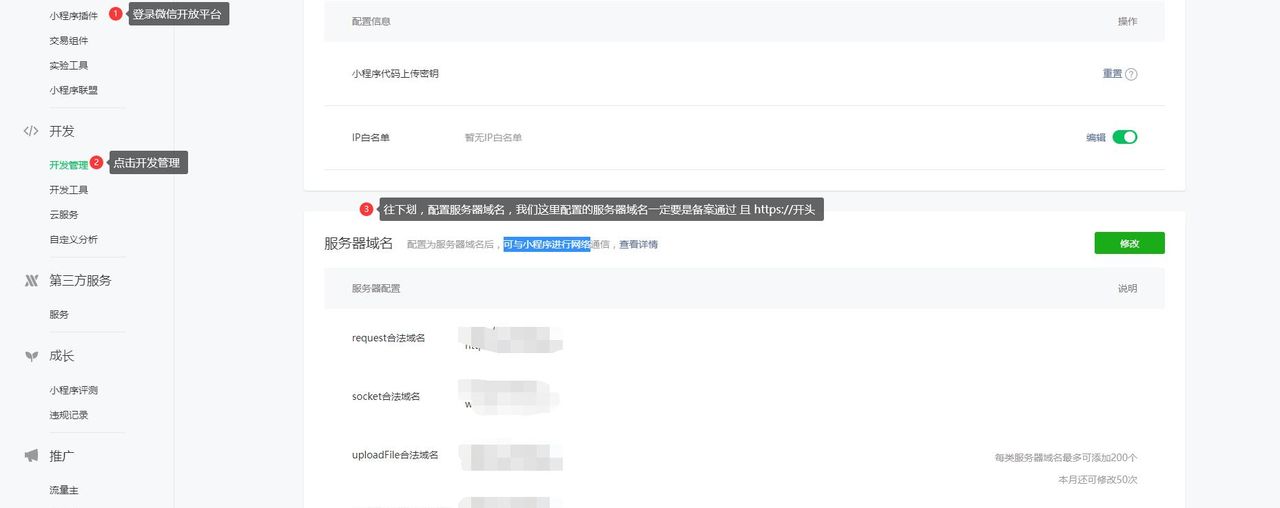Click the highlighted 可与小程序进行网络 text
The image size is (1280, 508).
[547, 244]
